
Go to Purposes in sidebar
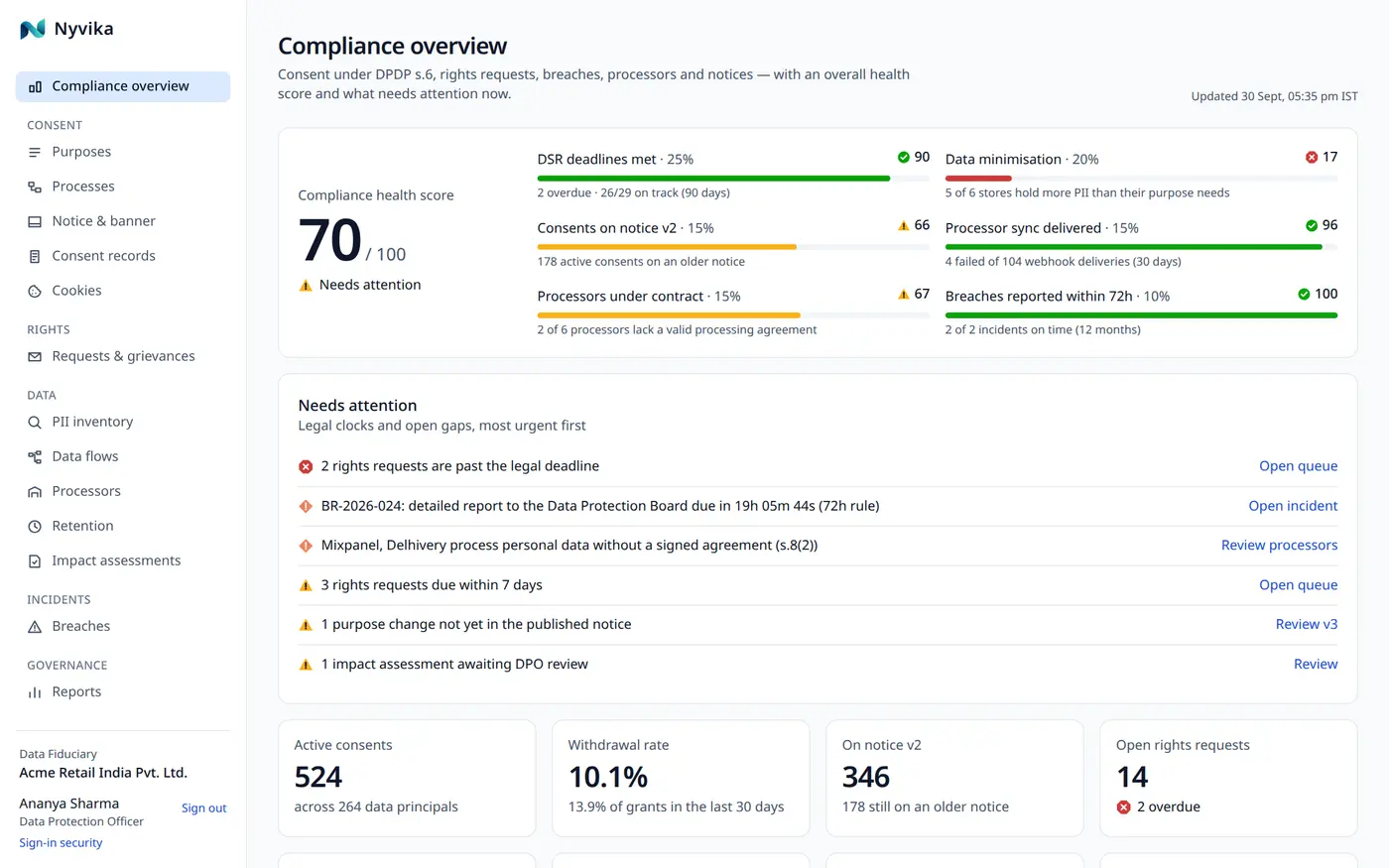123,152
